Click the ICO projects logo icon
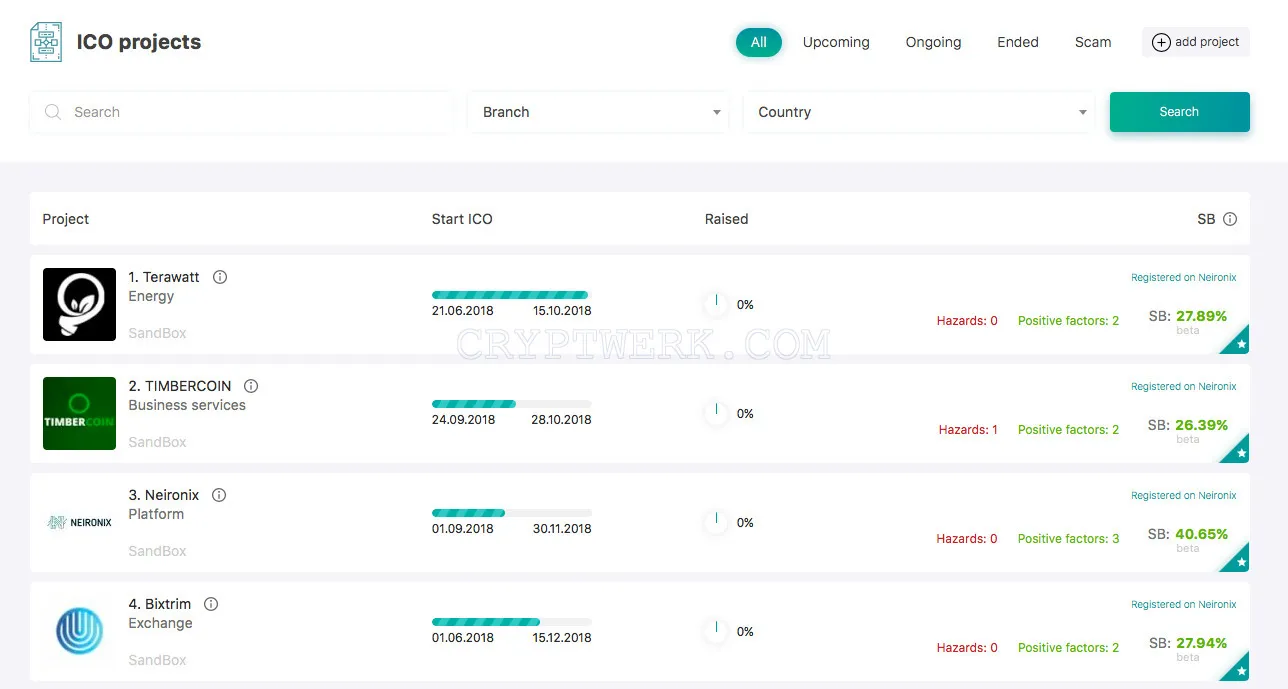This screenshot has width=1288, height=689. tap(46, 42)
